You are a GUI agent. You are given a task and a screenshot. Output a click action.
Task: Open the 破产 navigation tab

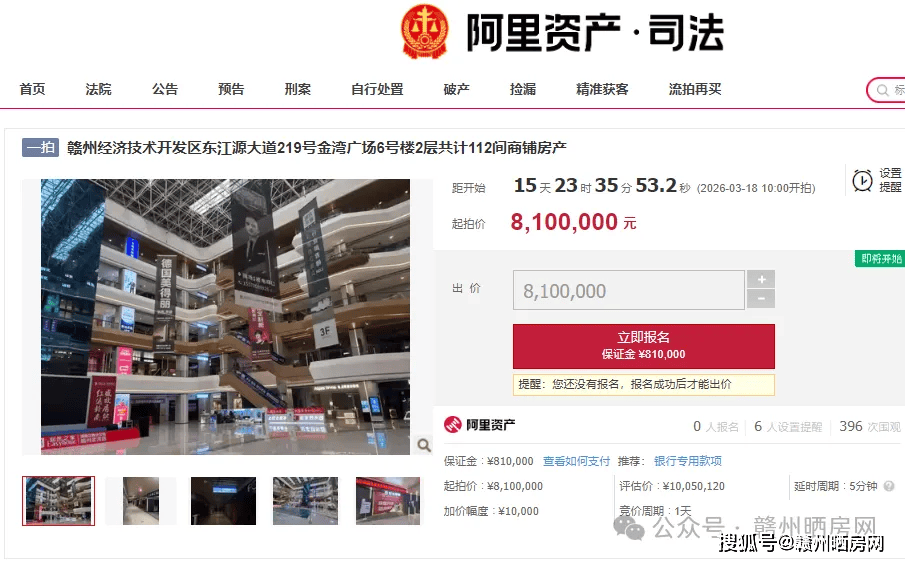[x=457, y=89]
